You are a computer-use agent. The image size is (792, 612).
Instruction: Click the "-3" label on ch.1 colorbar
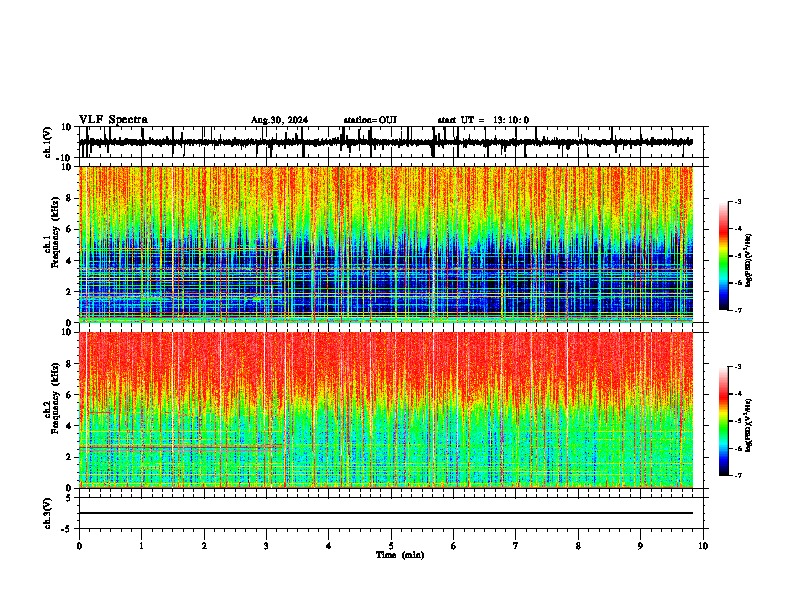tap(737, 202)
